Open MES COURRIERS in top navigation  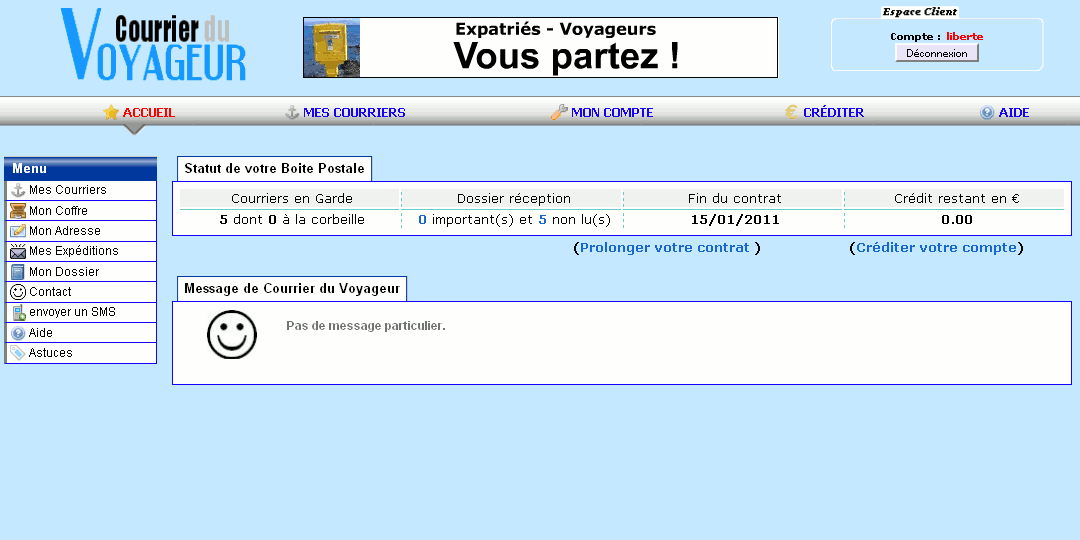354,113
